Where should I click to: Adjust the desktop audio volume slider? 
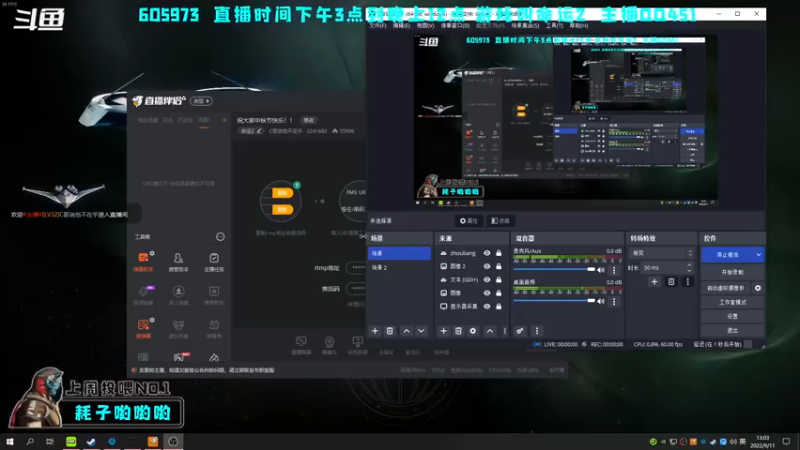tap(554, 301)
